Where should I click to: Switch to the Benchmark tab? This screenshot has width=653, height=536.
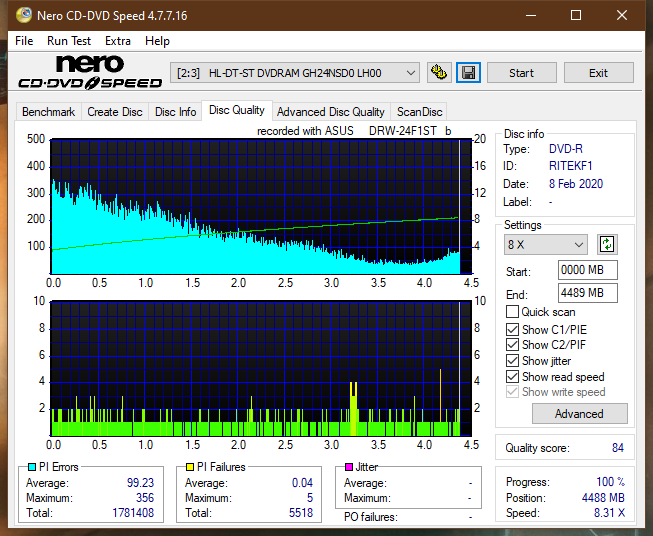[x=49, y=112]
